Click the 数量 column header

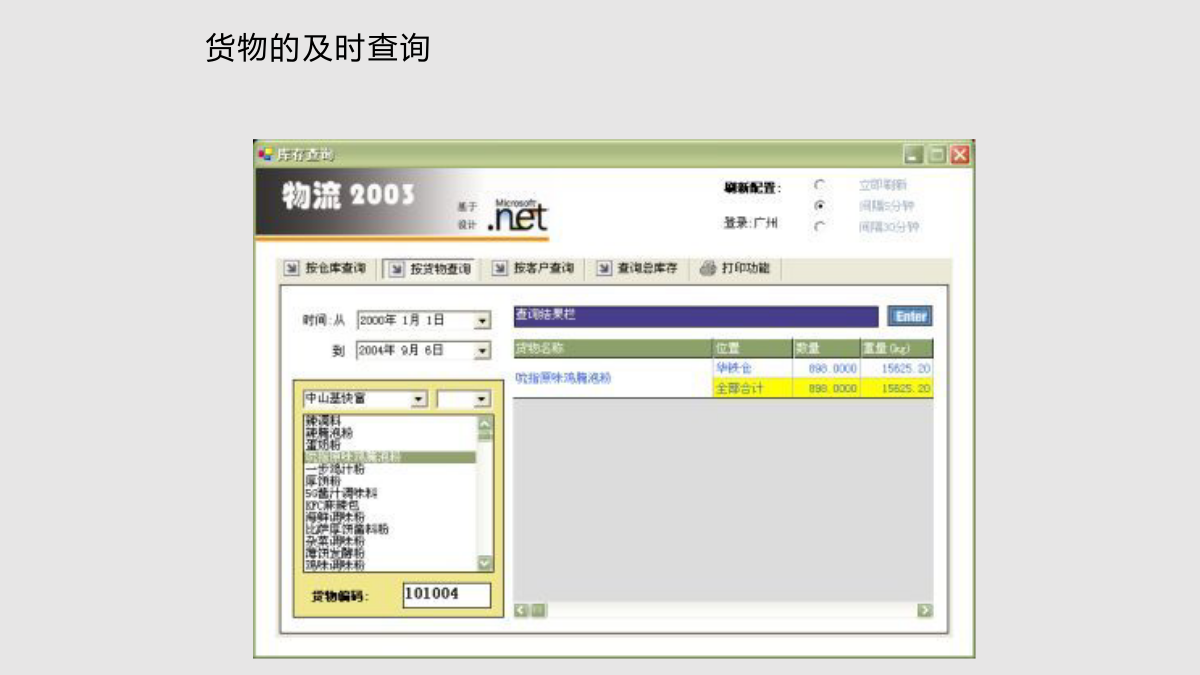point(826,349)
